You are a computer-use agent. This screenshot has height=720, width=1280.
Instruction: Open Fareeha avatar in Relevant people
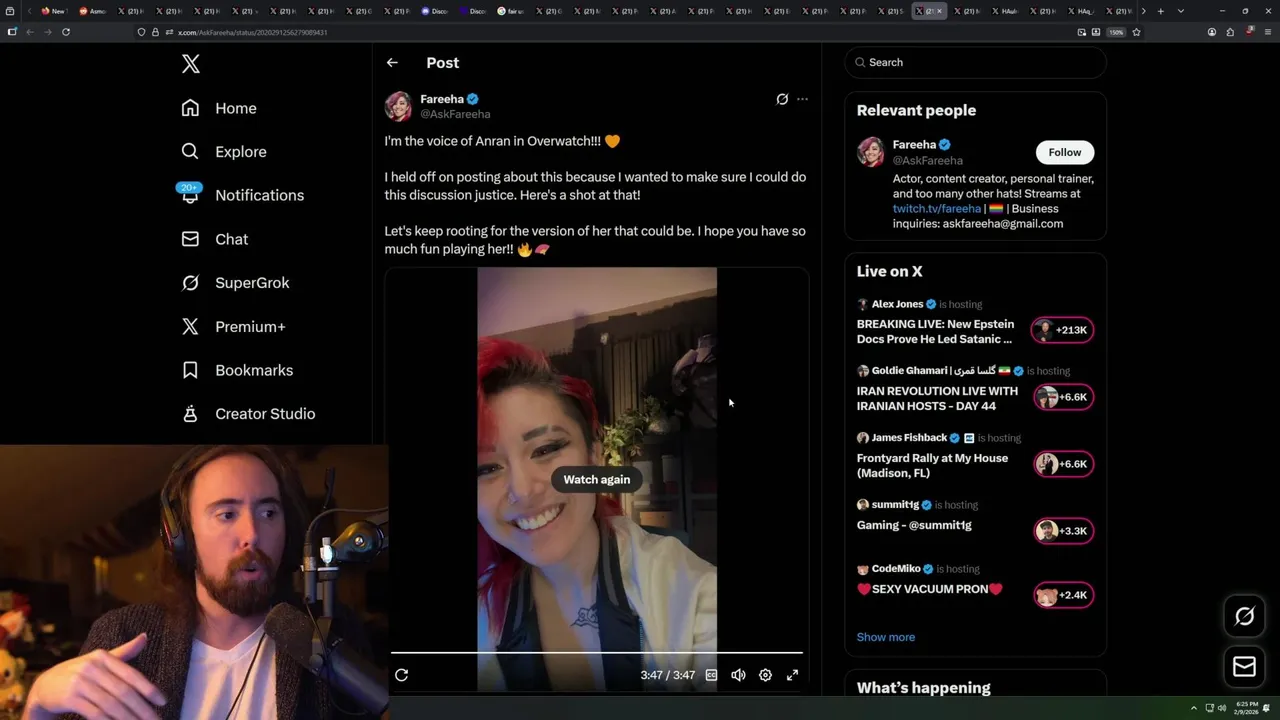(x=871, y=152)
